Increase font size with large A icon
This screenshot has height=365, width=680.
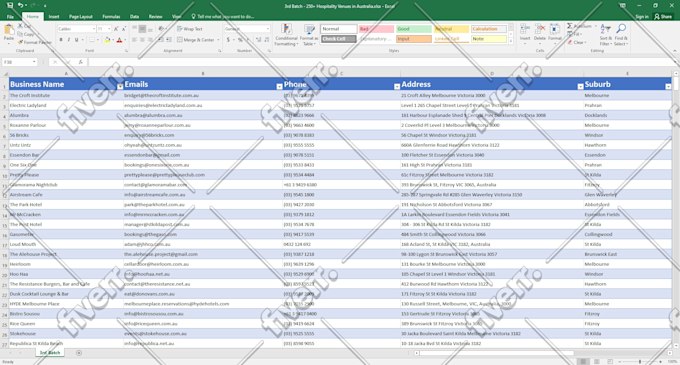click(x=116, y=29)
